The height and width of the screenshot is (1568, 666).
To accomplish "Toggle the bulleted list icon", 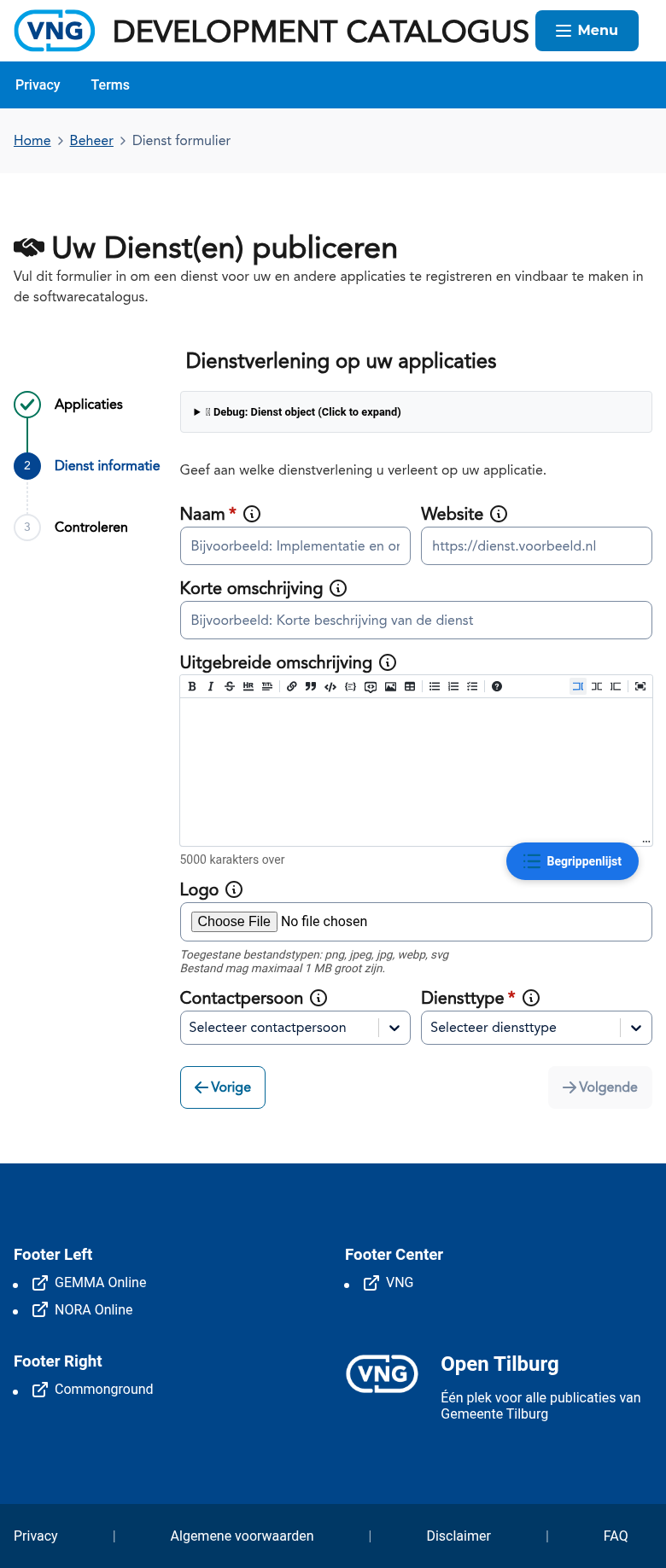I will pos(435,686).
